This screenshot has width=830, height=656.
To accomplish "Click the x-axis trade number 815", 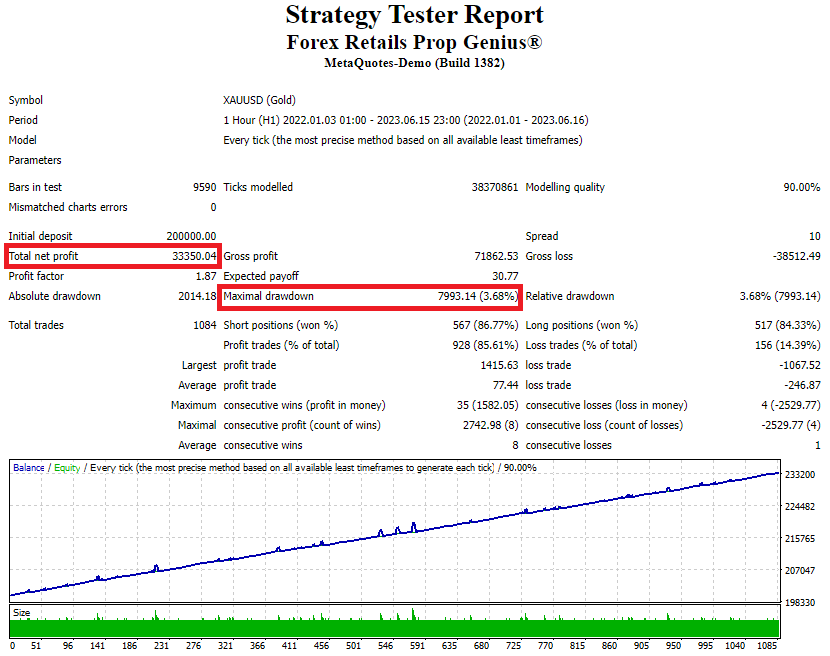I will pos(578,645).
